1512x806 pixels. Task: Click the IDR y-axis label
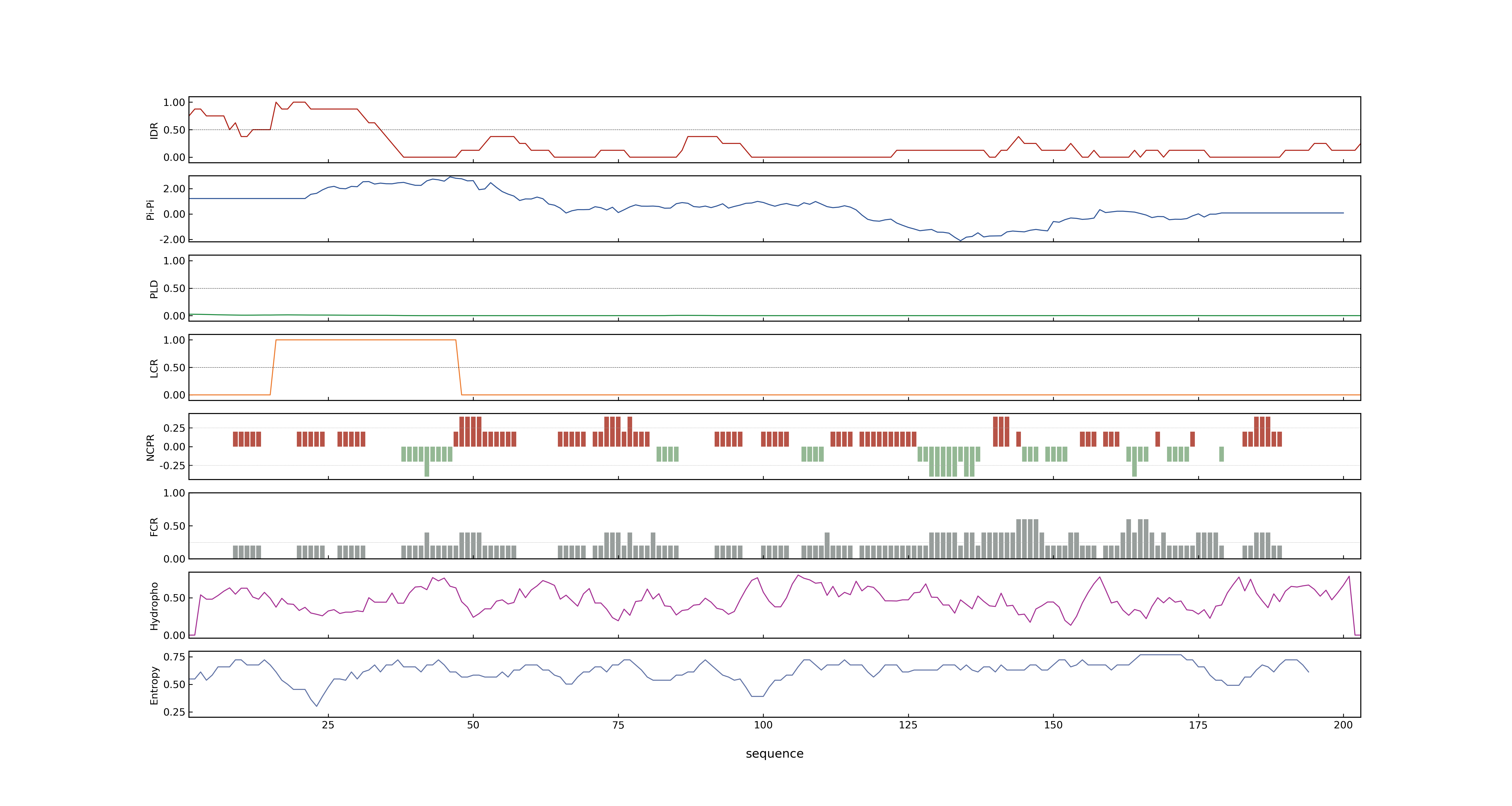point(154,130)
